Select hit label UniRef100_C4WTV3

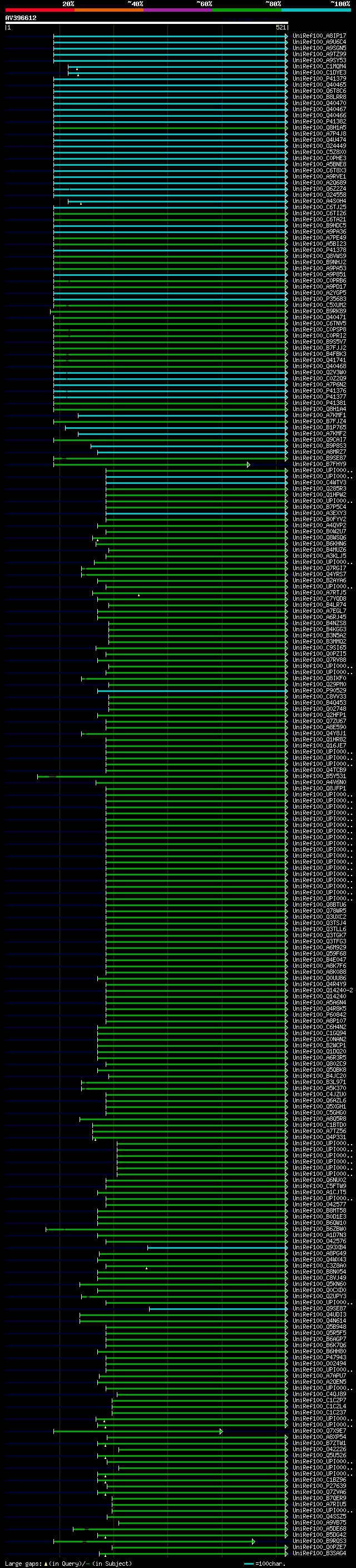click(319, 483)
